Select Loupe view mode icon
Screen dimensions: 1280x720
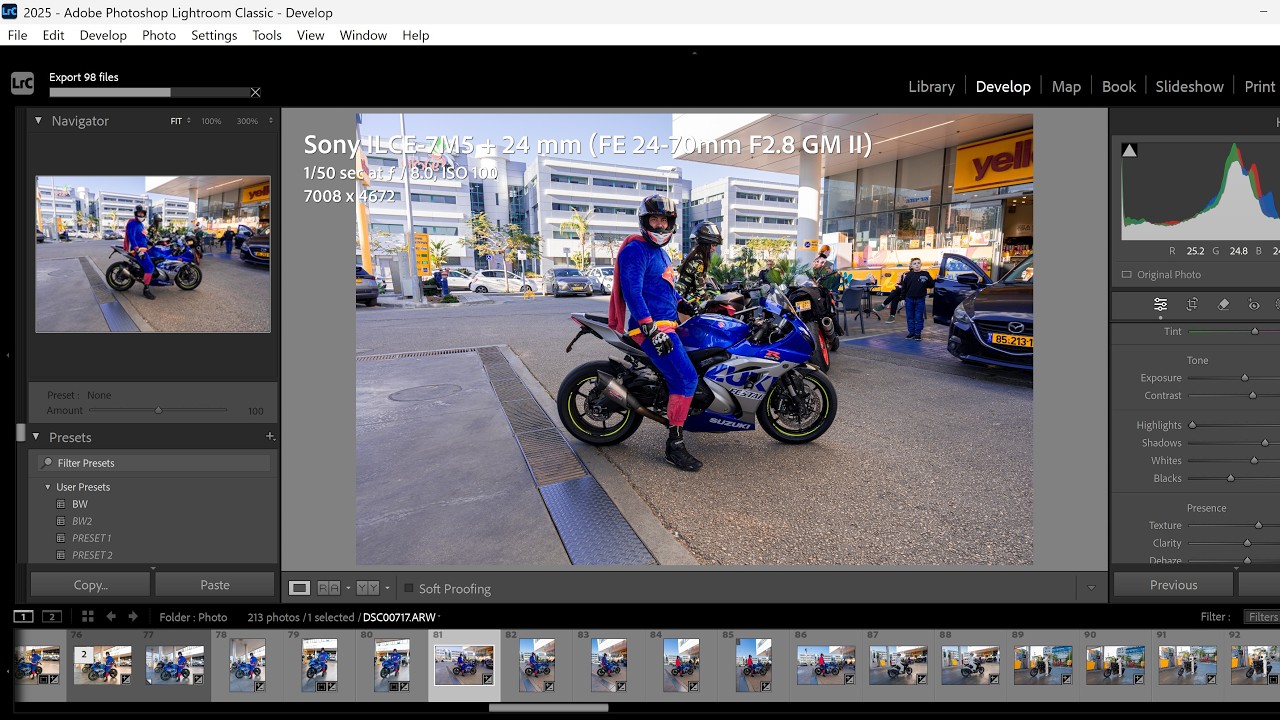pos(299,588)
